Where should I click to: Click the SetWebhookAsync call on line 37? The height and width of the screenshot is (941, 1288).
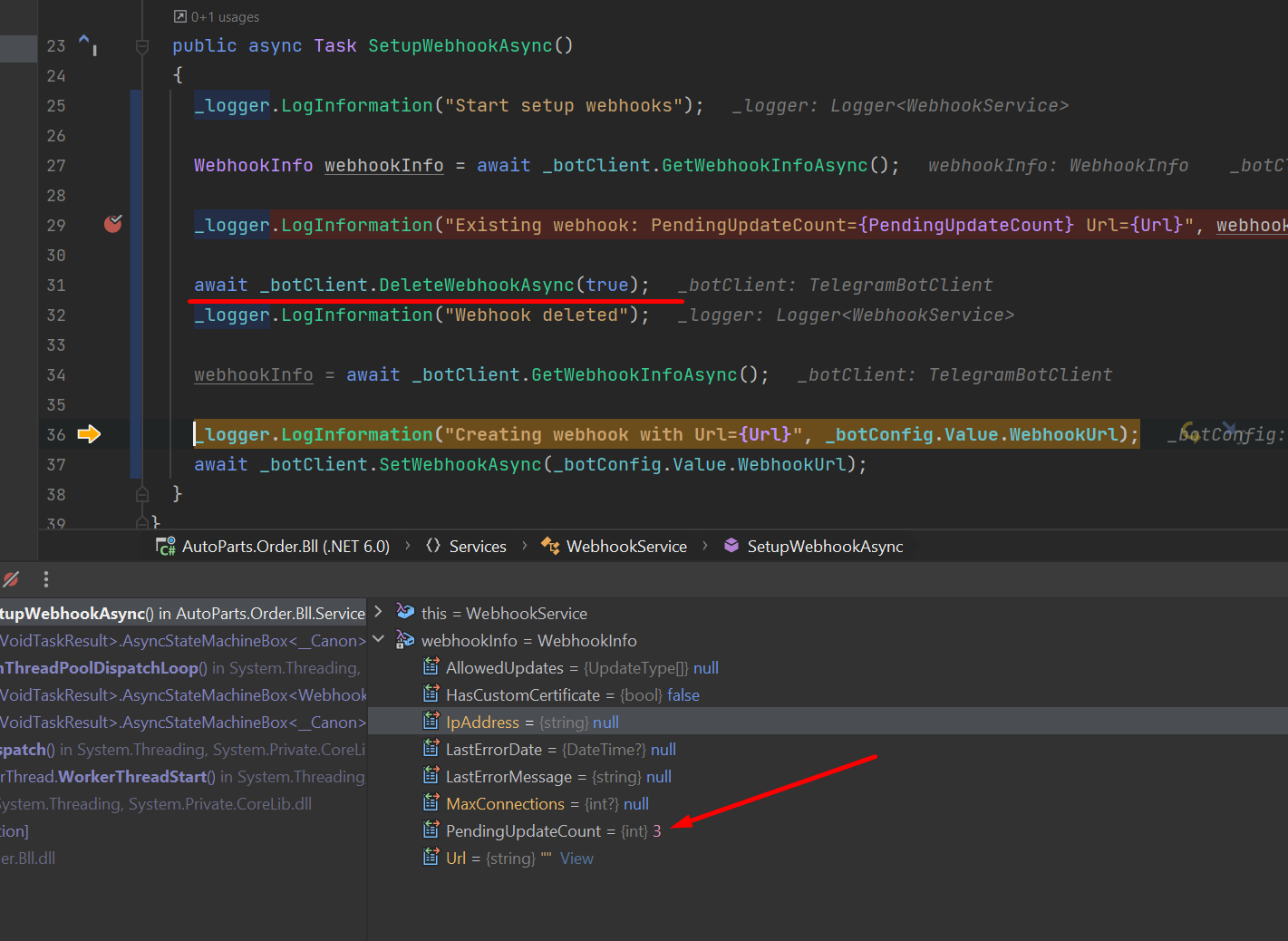tap(460, 464)
